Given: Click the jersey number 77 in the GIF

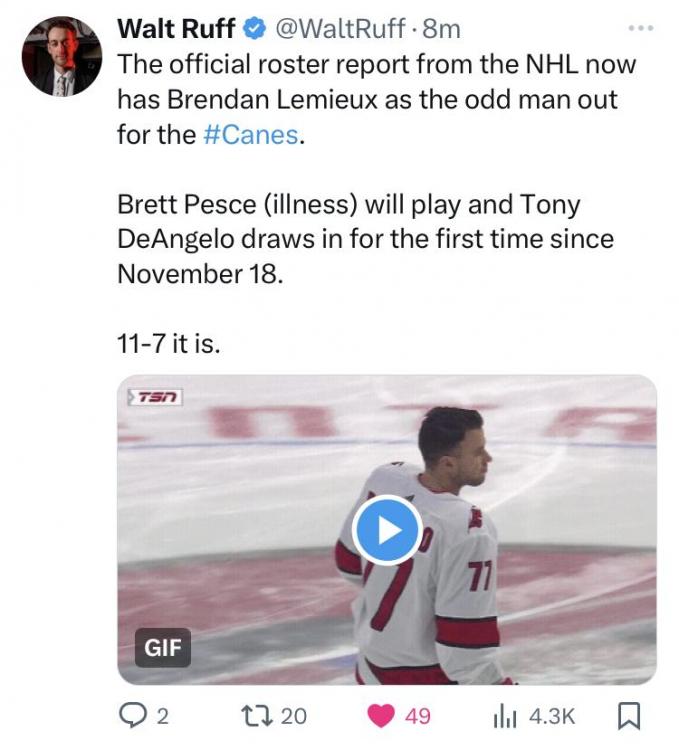Looking at the screenshot, I should (480, 580).
